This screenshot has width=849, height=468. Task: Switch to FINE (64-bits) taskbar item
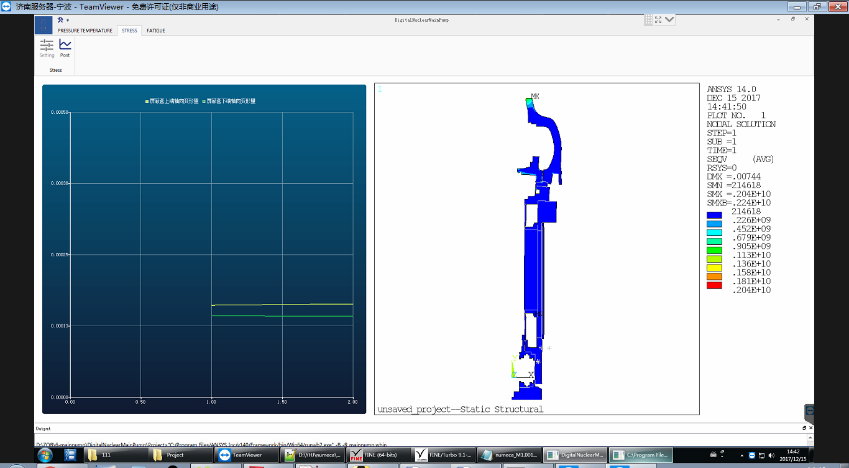coord(379,455)
